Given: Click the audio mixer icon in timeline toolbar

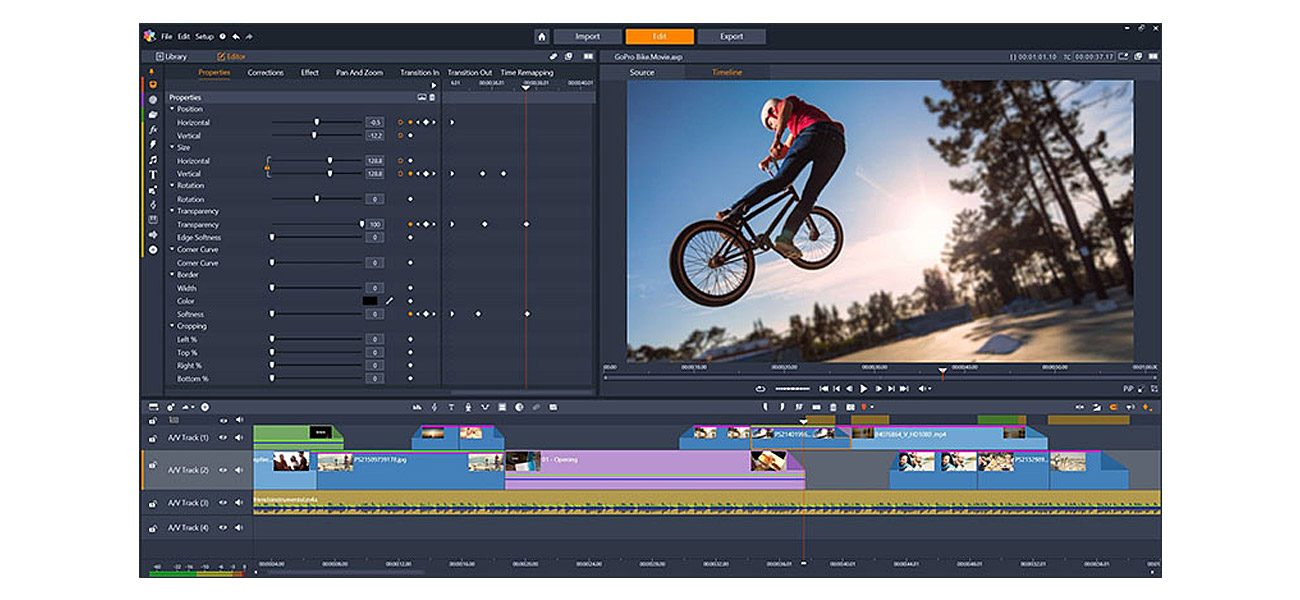Looking at the screenshot, I should tap(418, 407).
